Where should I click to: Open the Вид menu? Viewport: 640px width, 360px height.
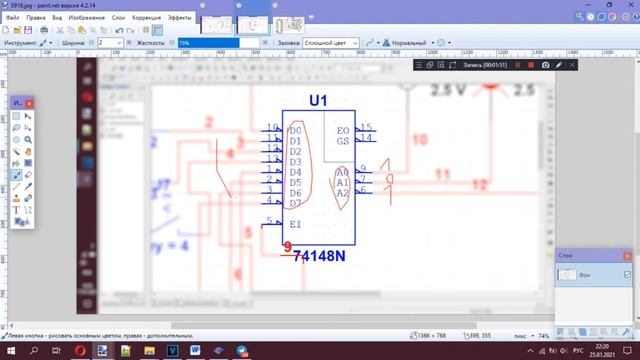[x=57, y=18]
